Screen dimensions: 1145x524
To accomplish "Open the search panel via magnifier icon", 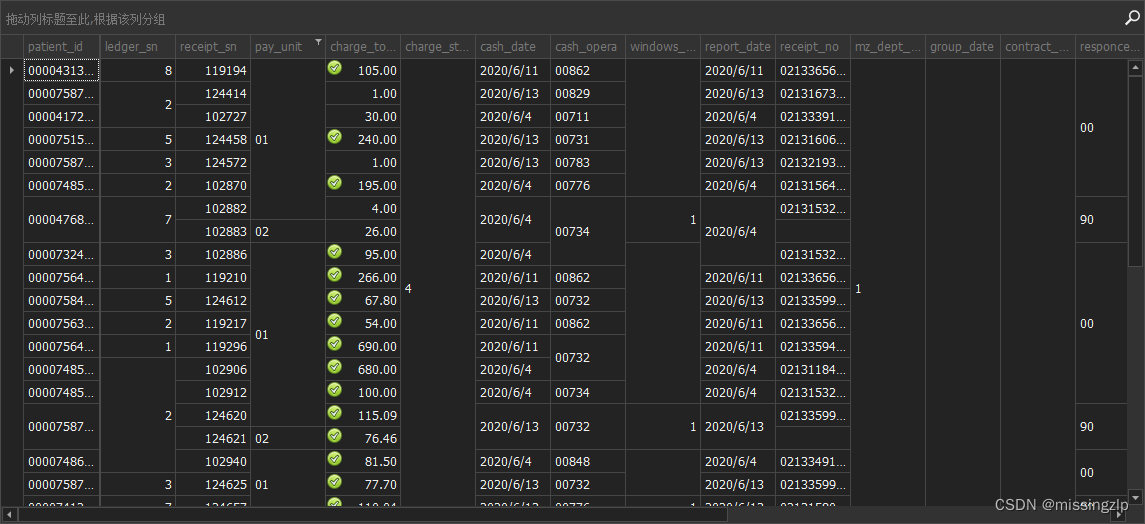I will pyautogui.click(x=1131, y=18).
